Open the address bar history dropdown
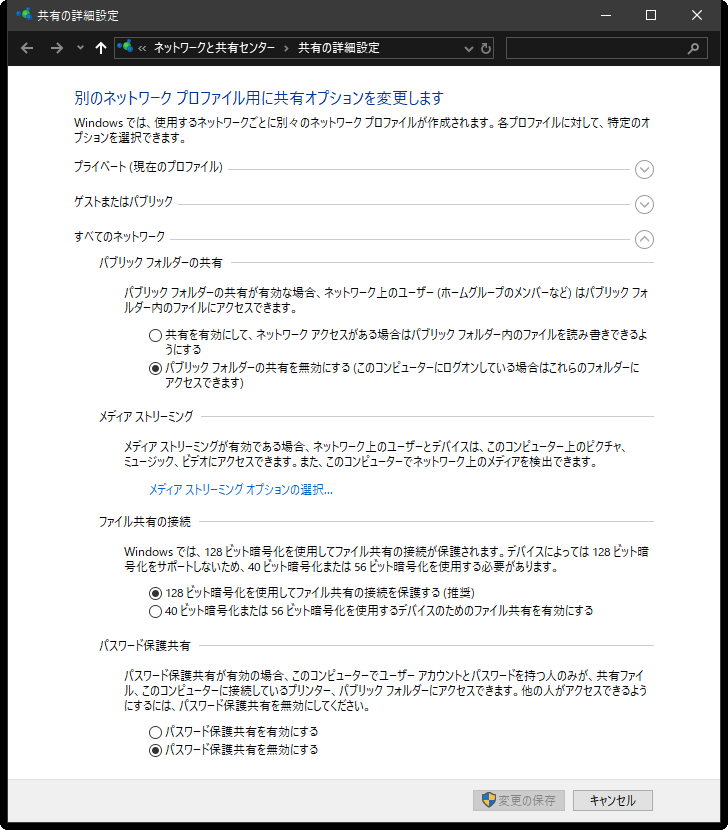 pos(469,49)
